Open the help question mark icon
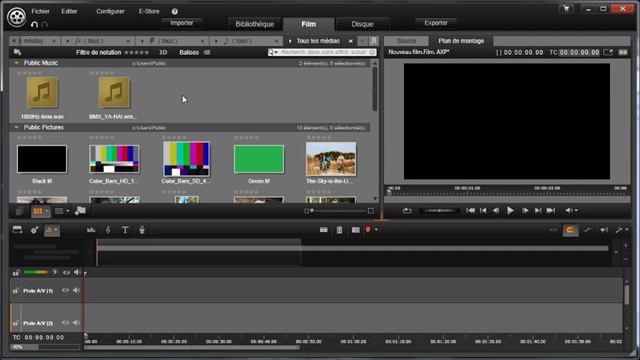 [175, 11]
